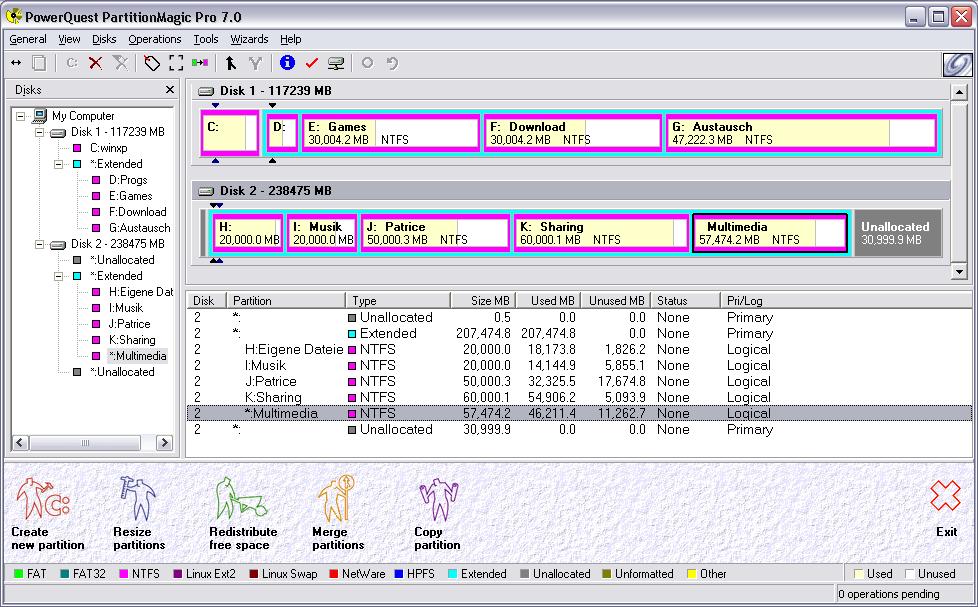The width and height of the screenshot is (978, 607).
Task: Click the disk map scroll up arrow
Action: click(x=959, y=93)
